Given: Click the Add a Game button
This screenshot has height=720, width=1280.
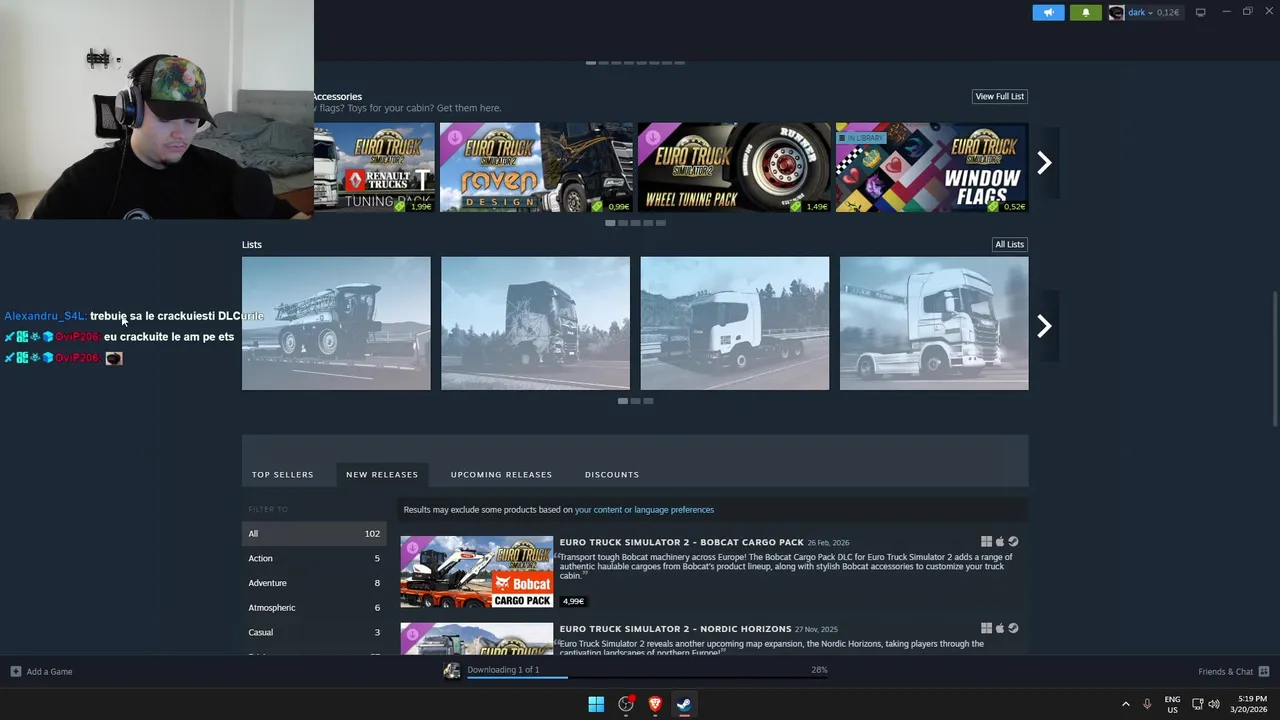Looking at the screenshot, I should (x=42, y=672).
